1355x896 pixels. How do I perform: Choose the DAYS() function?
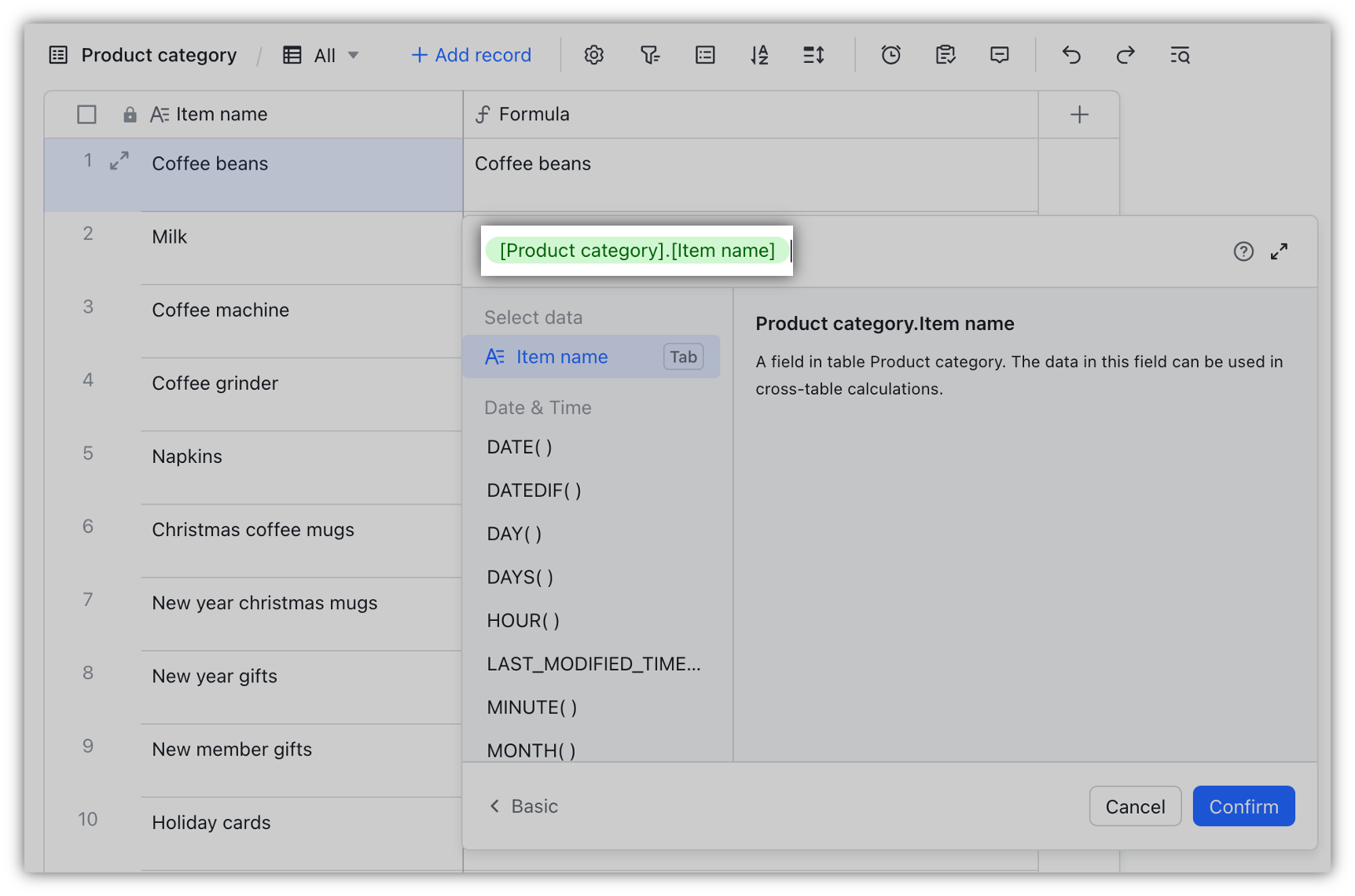(520, 577)
